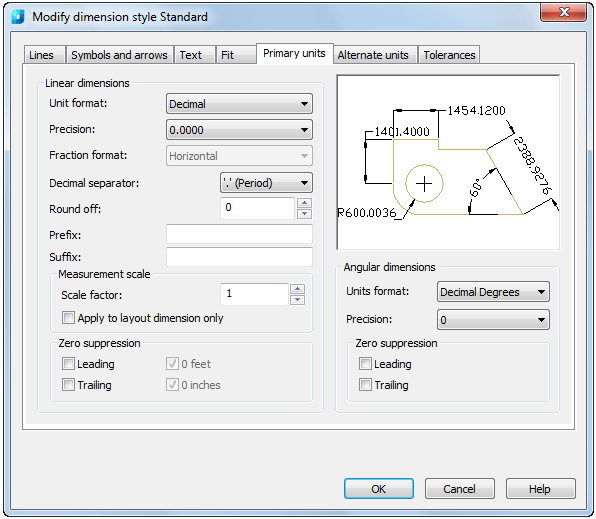The width and height of the screenshot is (596, 519).
Task: Click the disabled Fraction format Horizontal dropdown
Action: 239,156
